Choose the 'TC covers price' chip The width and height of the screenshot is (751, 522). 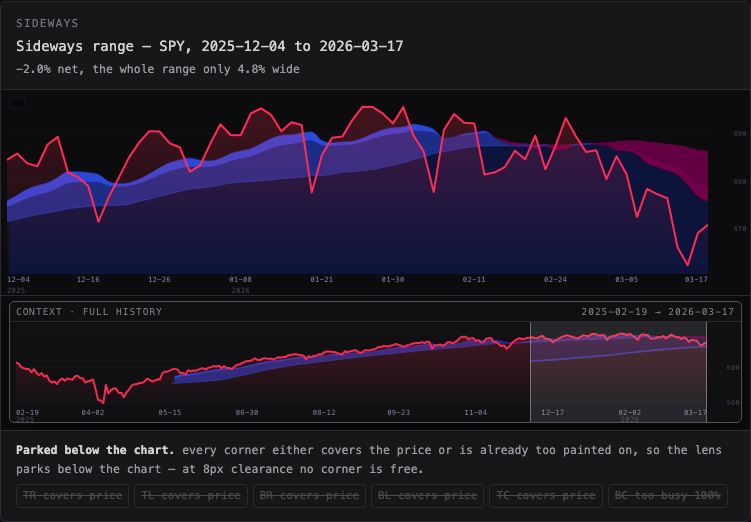(x=546, y=496)
